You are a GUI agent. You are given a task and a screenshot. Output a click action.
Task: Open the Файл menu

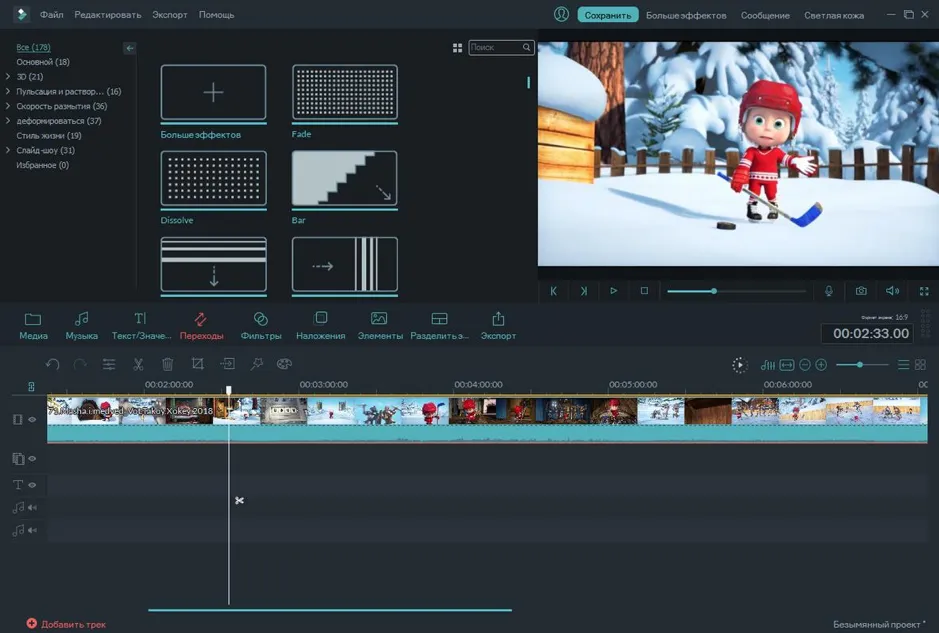pos(52,15)
